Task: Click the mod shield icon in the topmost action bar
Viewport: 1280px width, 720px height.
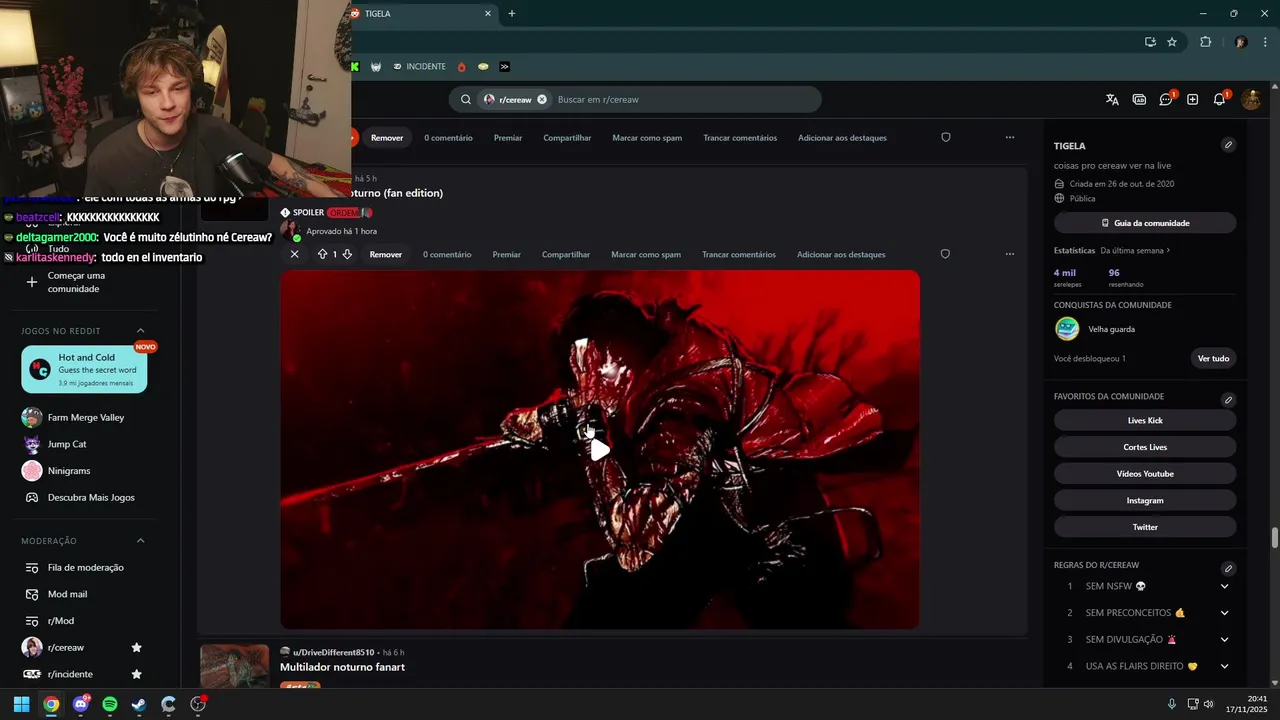Action: (946, 137)
